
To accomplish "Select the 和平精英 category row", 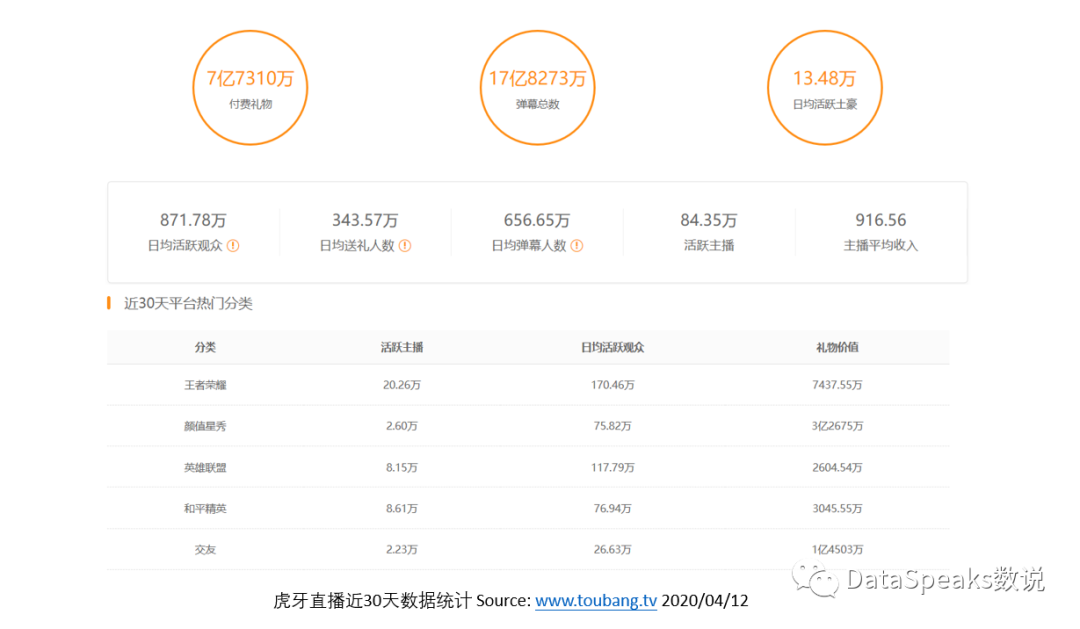I will point(528,508).
